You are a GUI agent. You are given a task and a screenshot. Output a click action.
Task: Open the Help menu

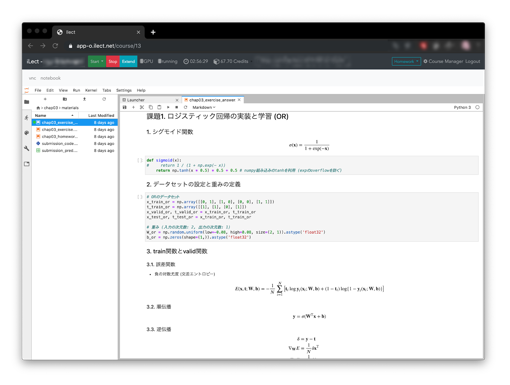point(141,90)
